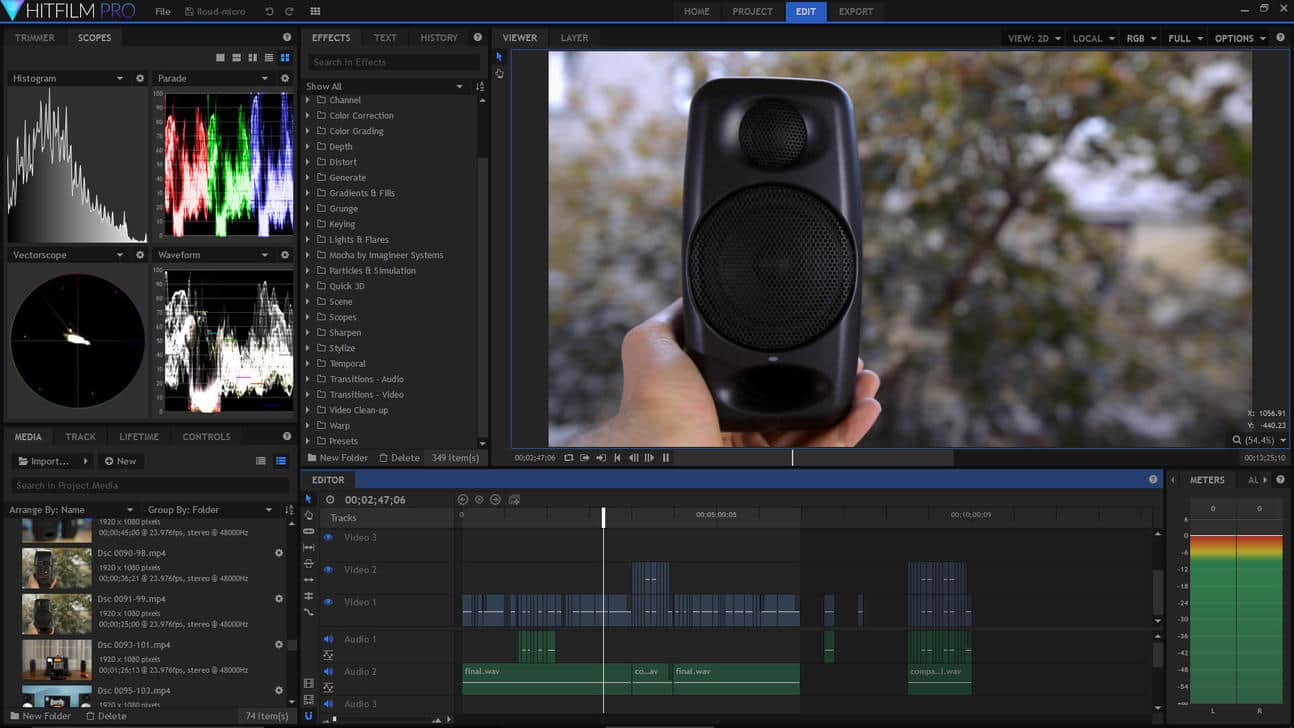Click the Import button in Media panel

(52, 461)
